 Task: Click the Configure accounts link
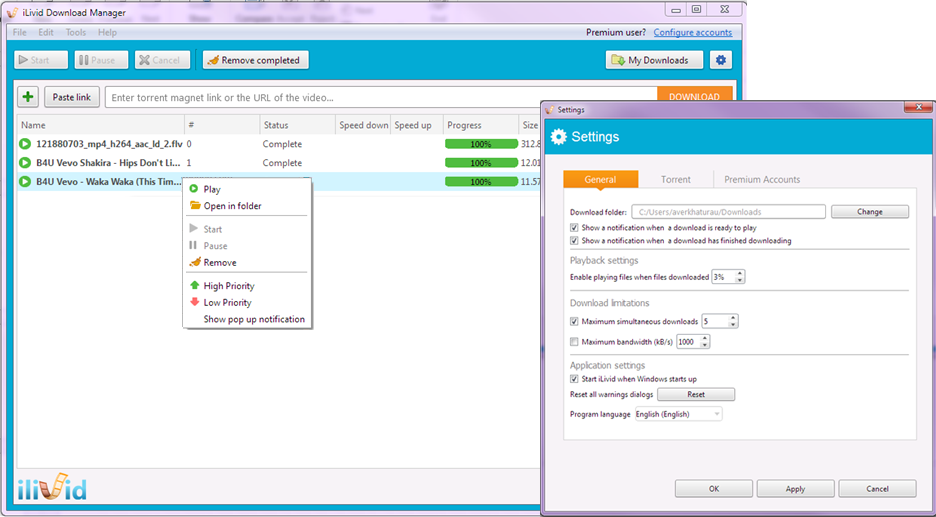[692, 32]
